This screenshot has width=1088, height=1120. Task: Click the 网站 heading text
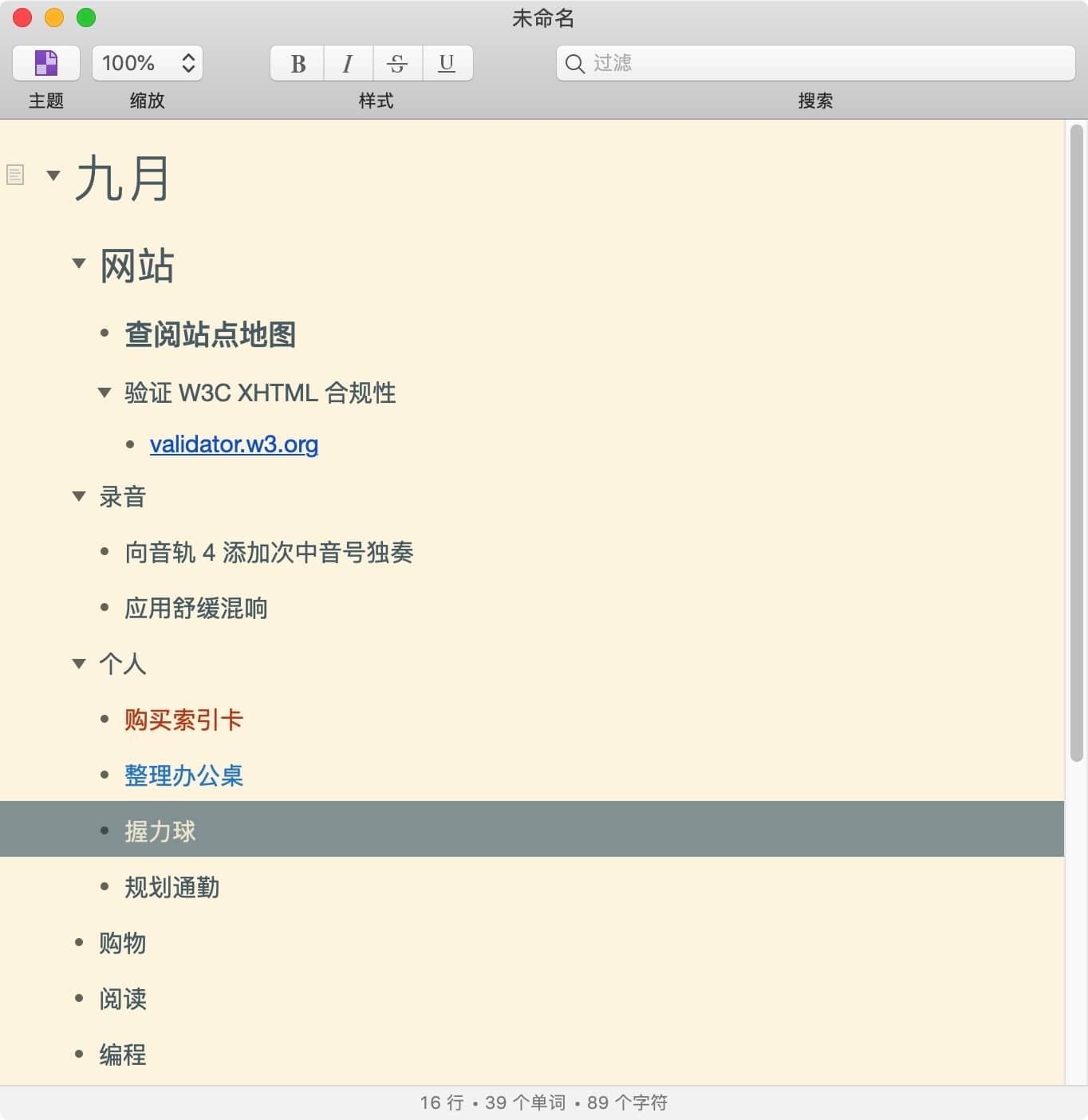[x=136, y=266]
